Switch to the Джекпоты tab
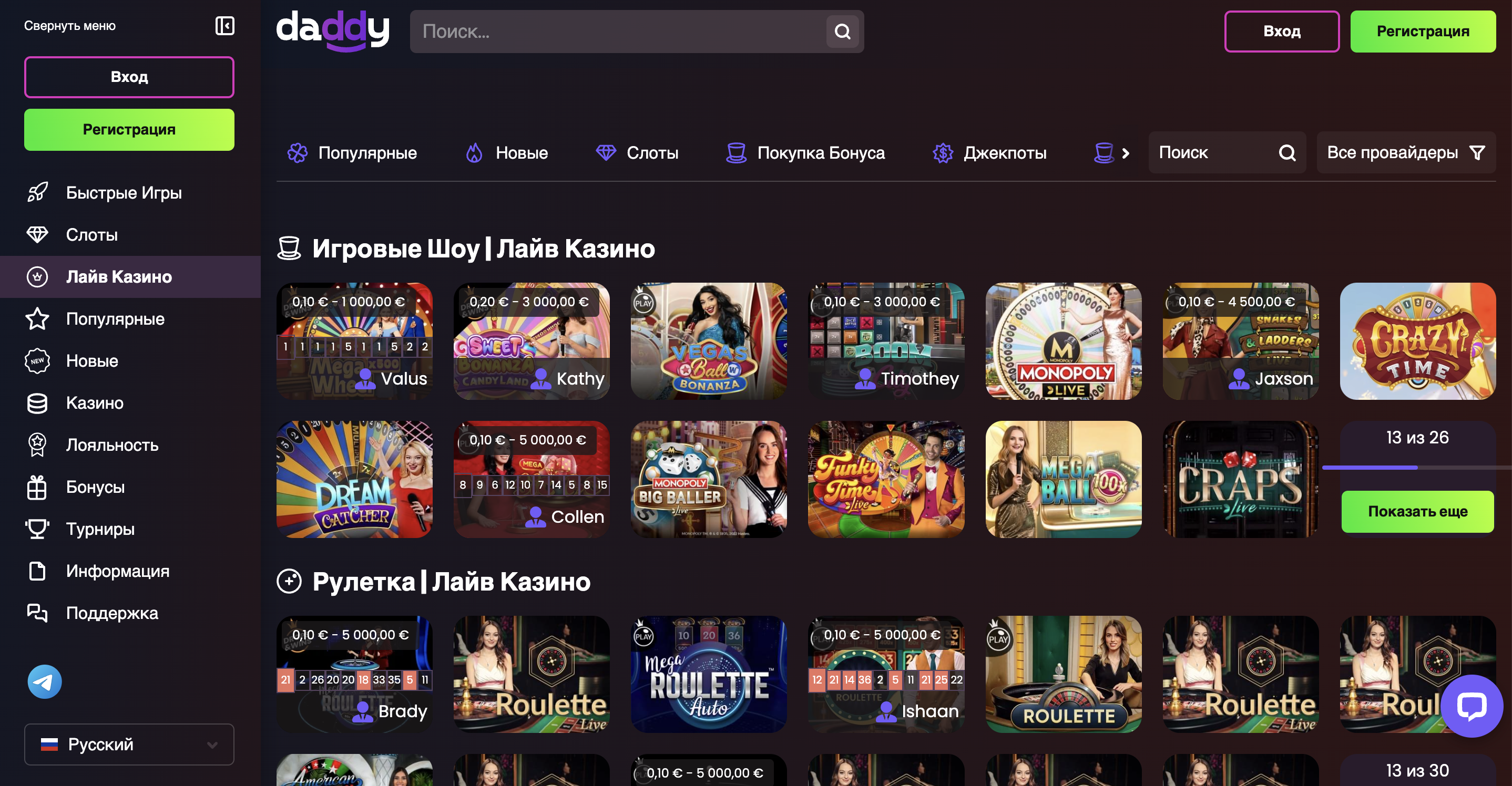1512x786 pixels. tap(989, 153)
